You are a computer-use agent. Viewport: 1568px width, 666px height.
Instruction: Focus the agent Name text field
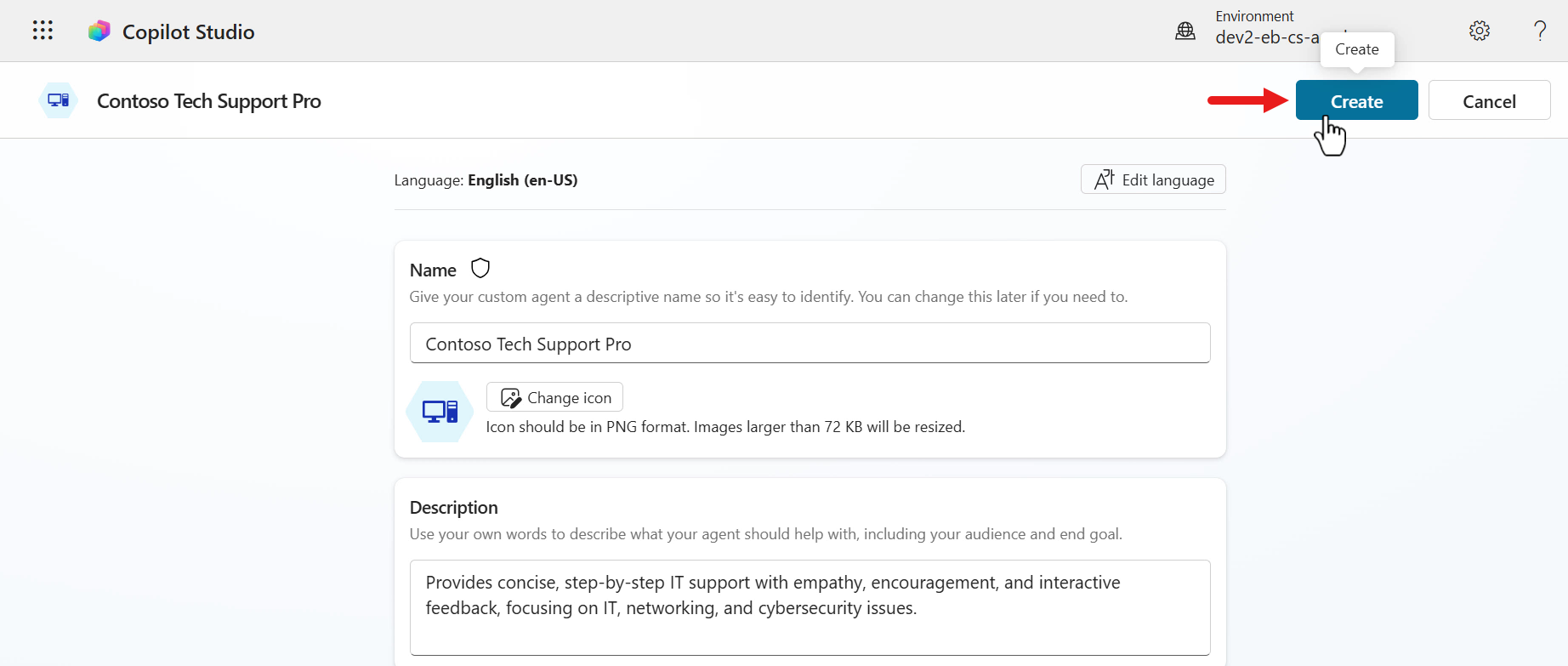tap(809, 344)
